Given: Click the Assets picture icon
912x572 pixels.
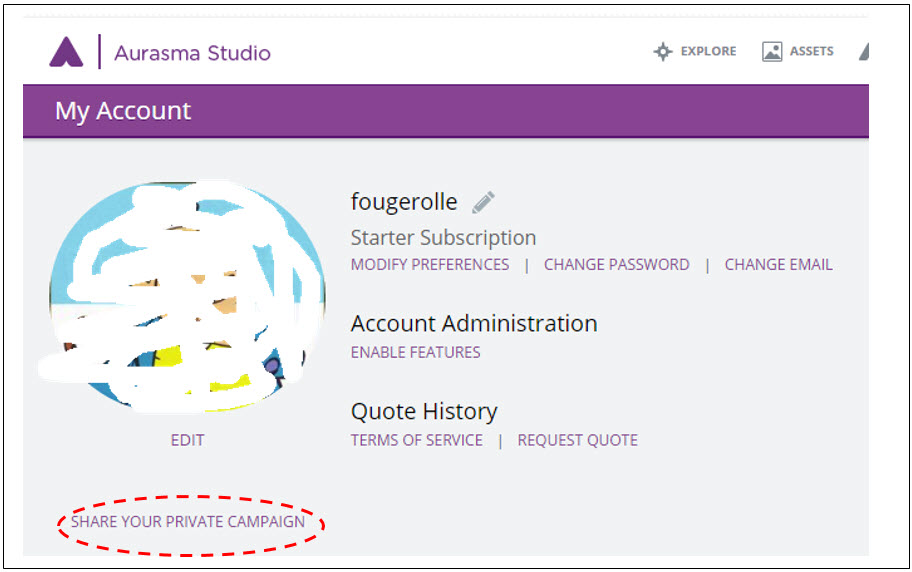Looking at the screenshot, I should pos(772,52).
